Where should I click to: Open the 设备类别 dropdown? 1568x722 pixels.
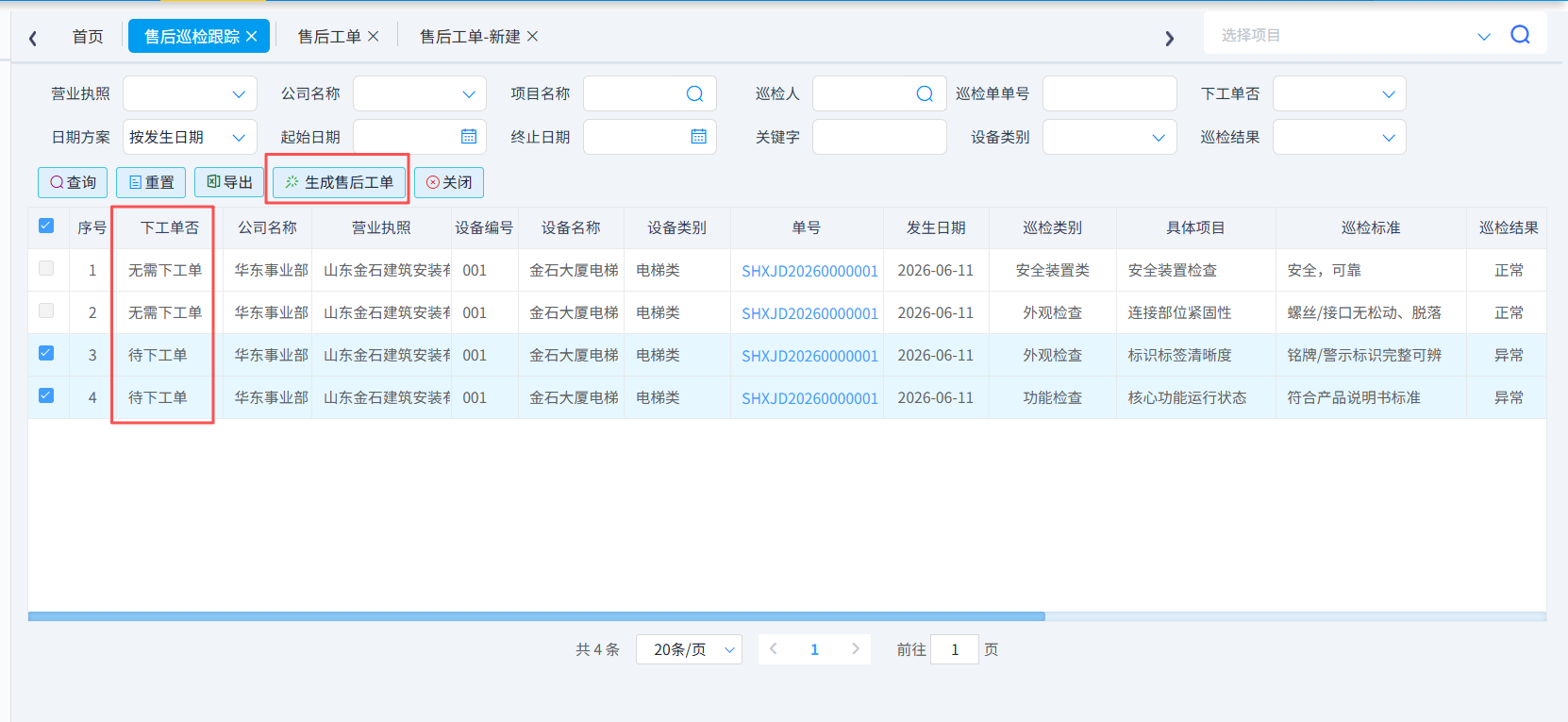(1109, 137)
